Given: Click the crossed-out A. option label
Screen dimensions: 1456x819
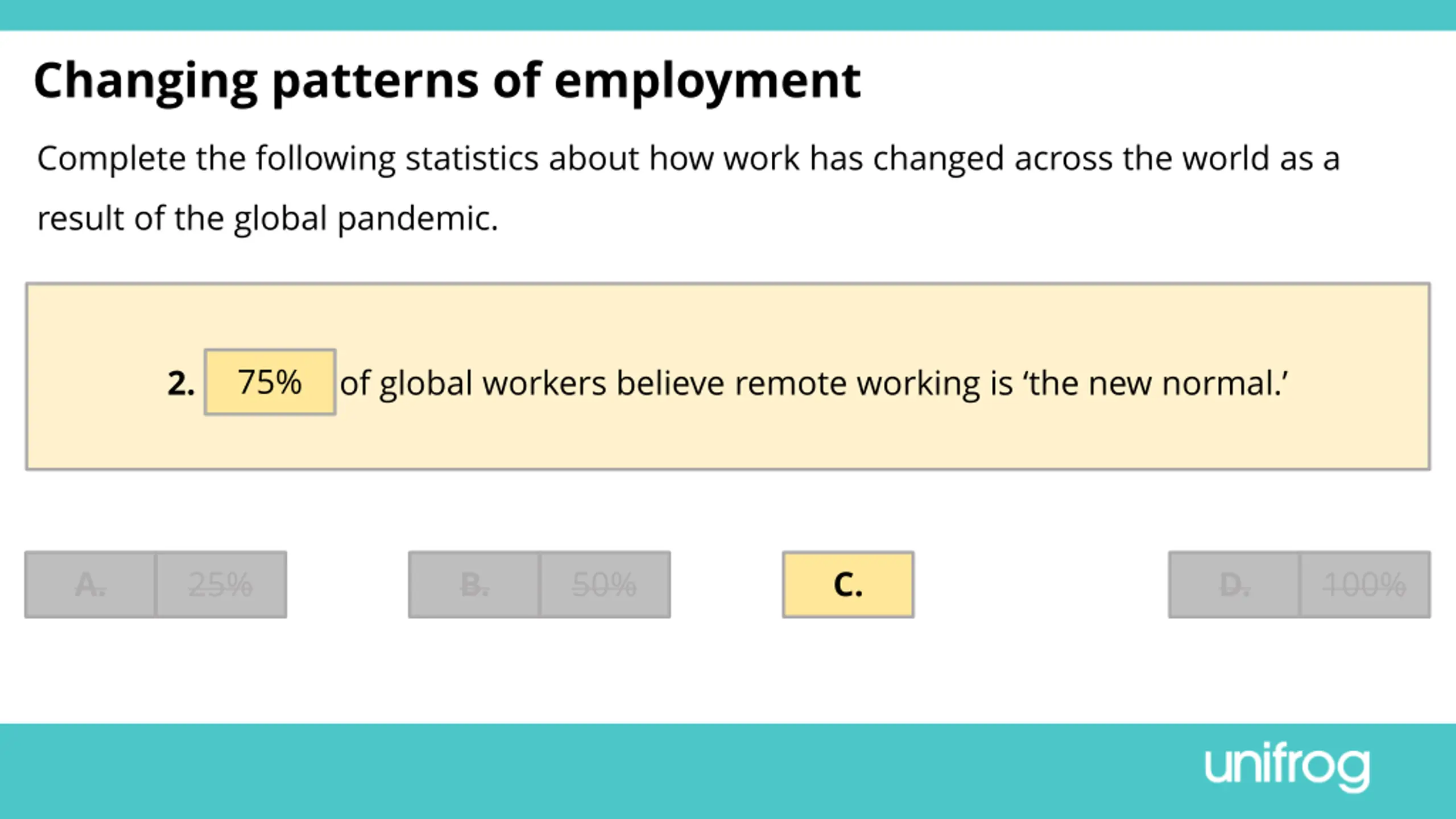Looking at the screenshot, I should pos(90,585).
